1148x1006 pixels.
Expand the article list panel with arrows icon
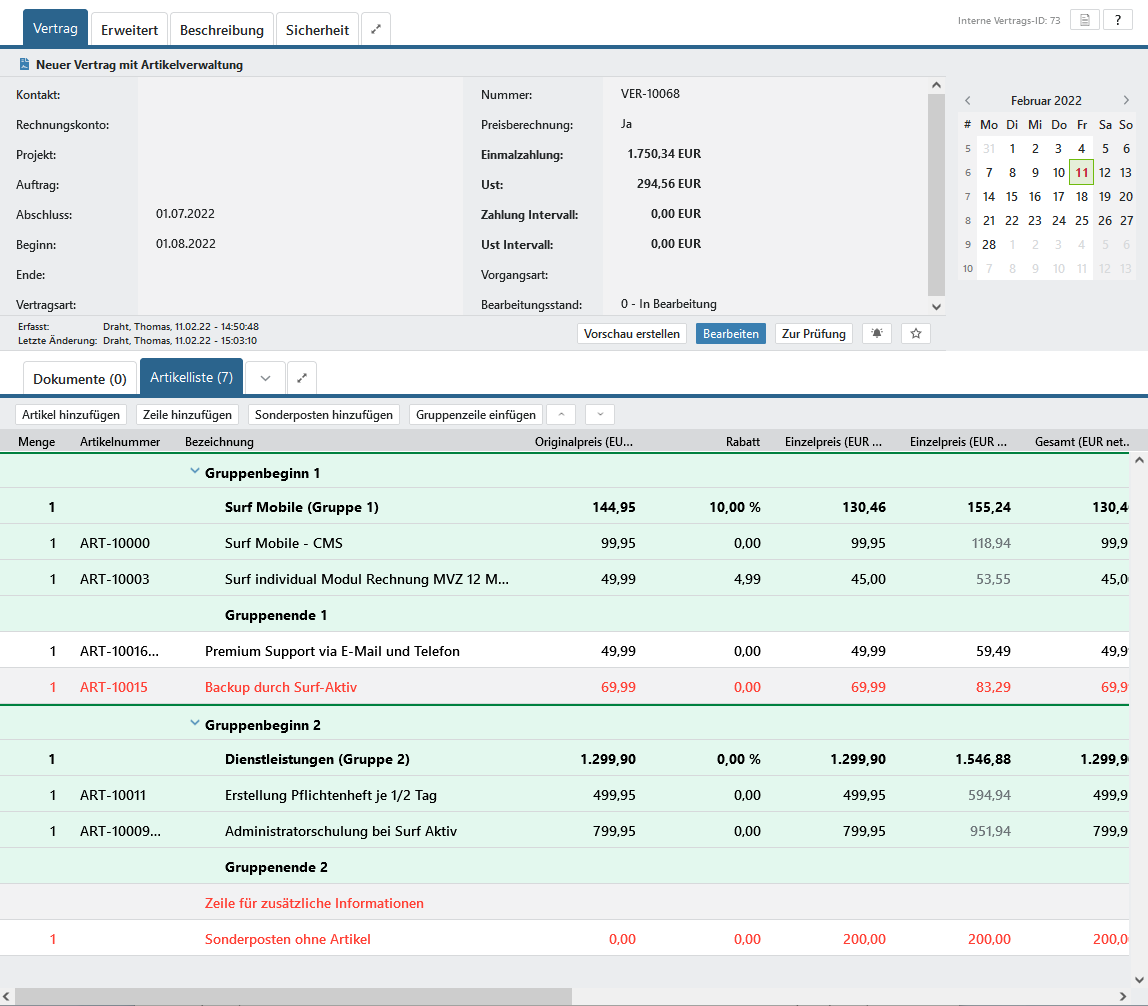(302, 378)
